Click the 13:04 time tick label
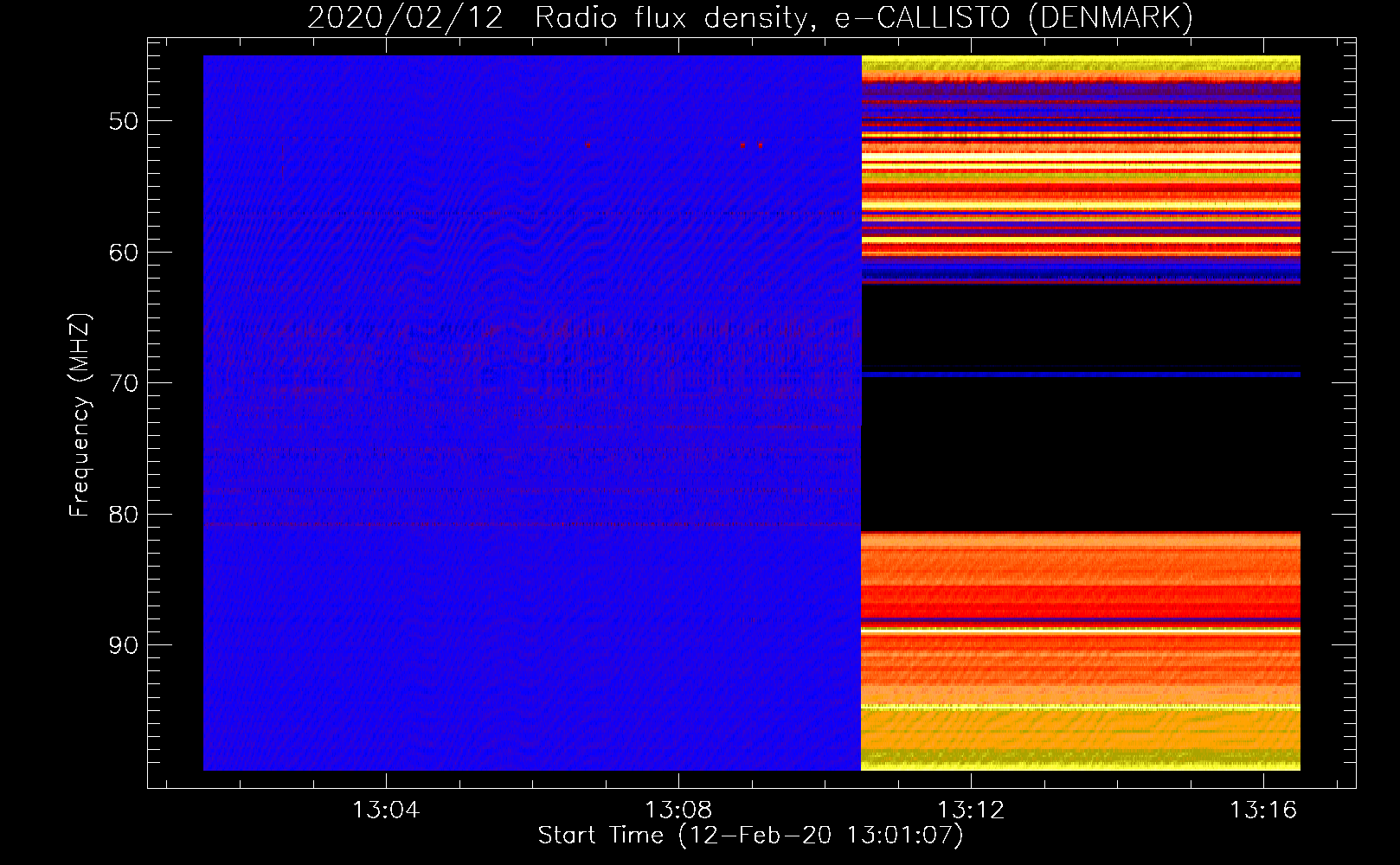The image size is (1400, 865). tap(386, 811)
